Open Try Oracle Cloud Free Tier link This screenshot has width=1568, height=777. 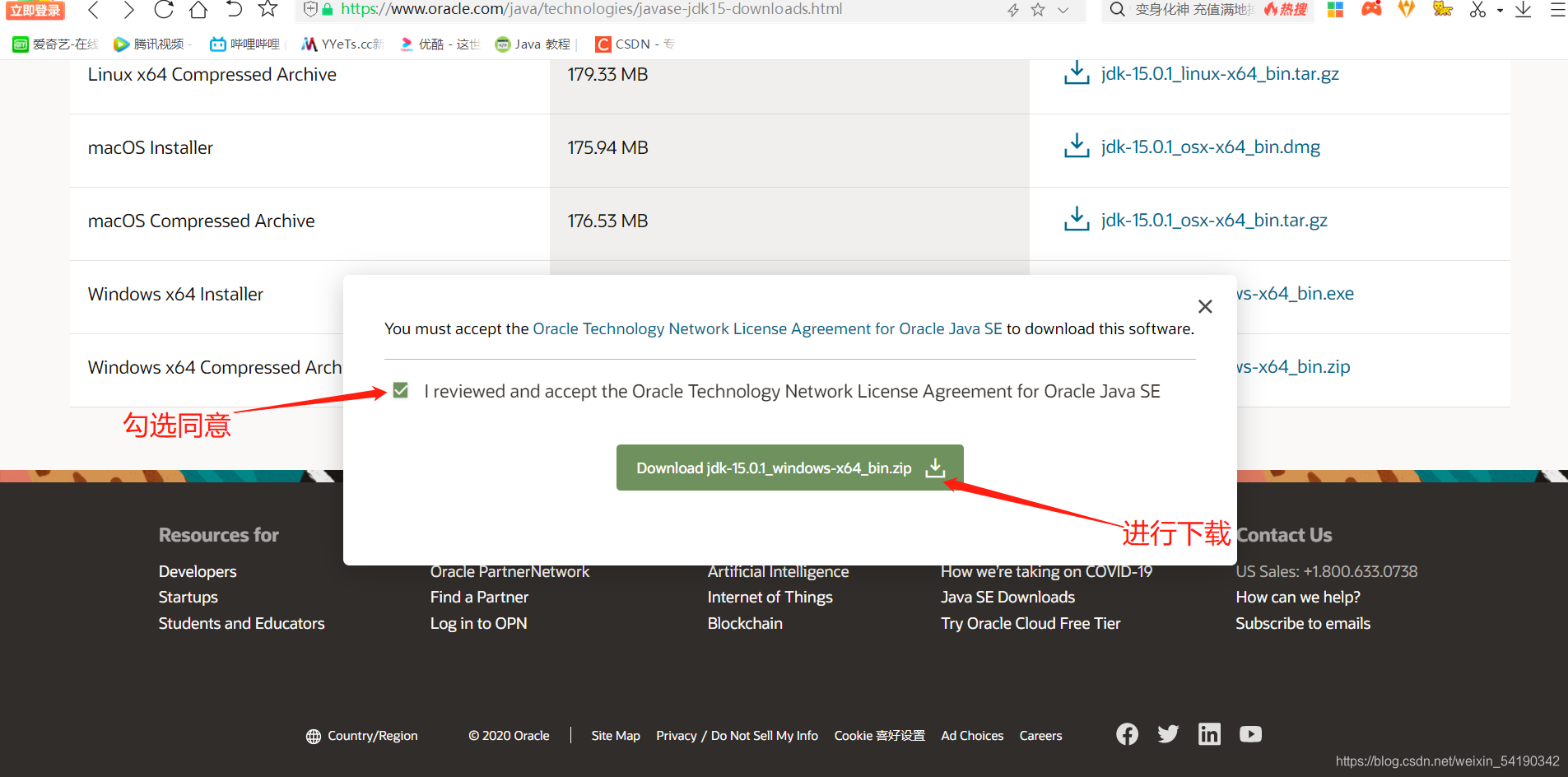coord(1031,623)
